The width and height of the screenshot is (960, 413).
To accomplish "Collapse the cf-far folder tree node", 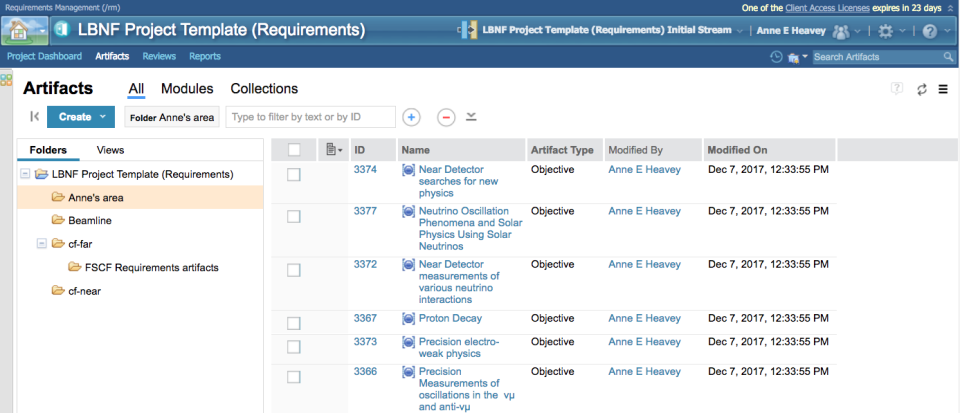I will (41, 243).
